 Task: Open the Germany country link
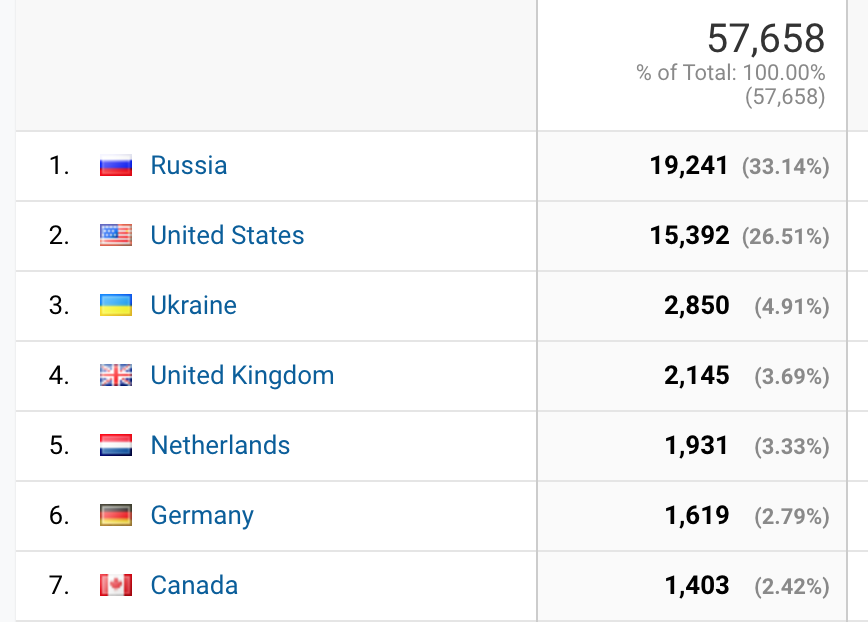pyautogui.click(x=202, y=515)
